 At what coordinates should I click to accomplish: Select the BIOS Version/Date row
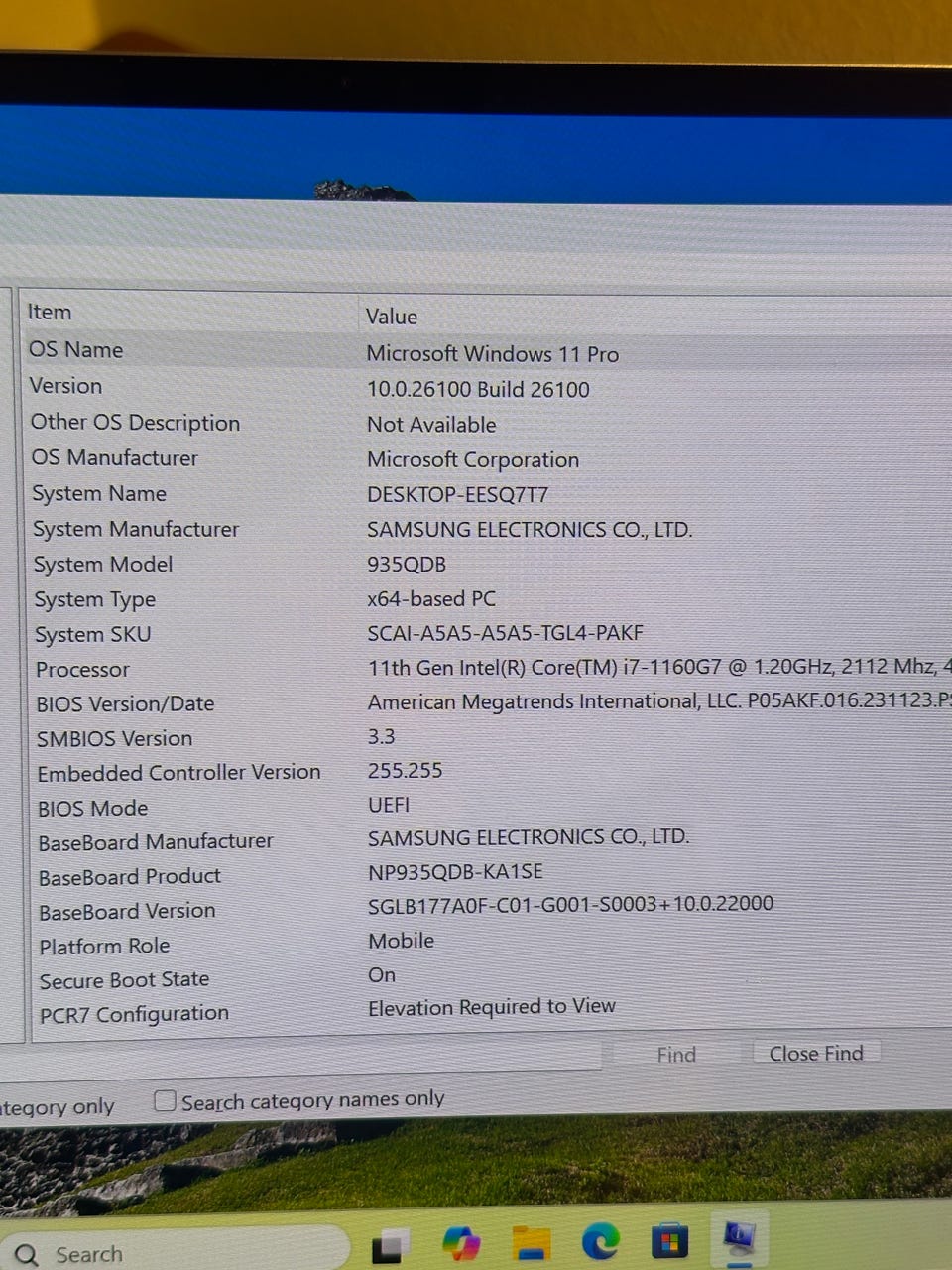(x=488, y=703)
